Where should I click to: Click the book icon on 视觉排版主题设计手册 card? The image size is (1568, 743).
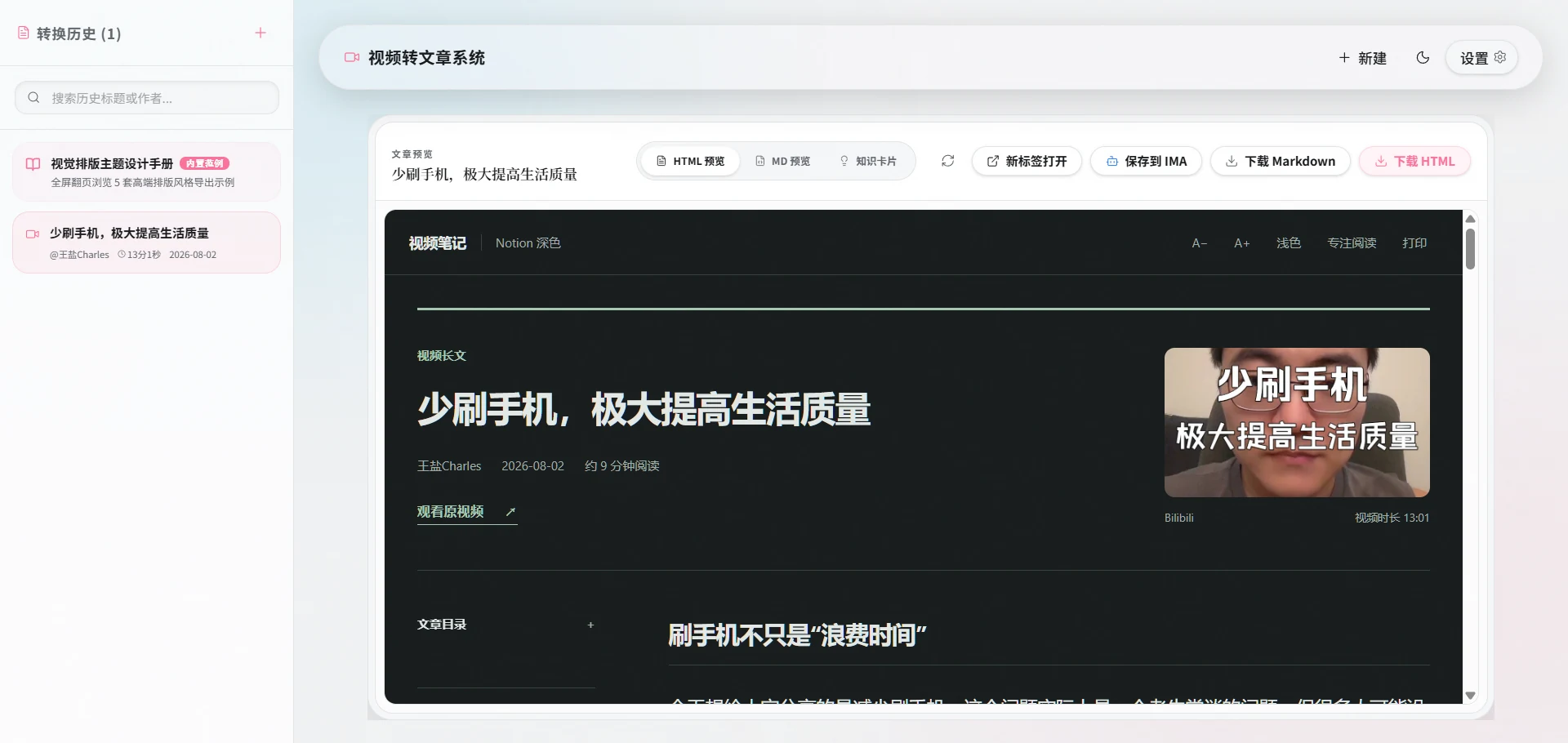[x=33, y=164]
